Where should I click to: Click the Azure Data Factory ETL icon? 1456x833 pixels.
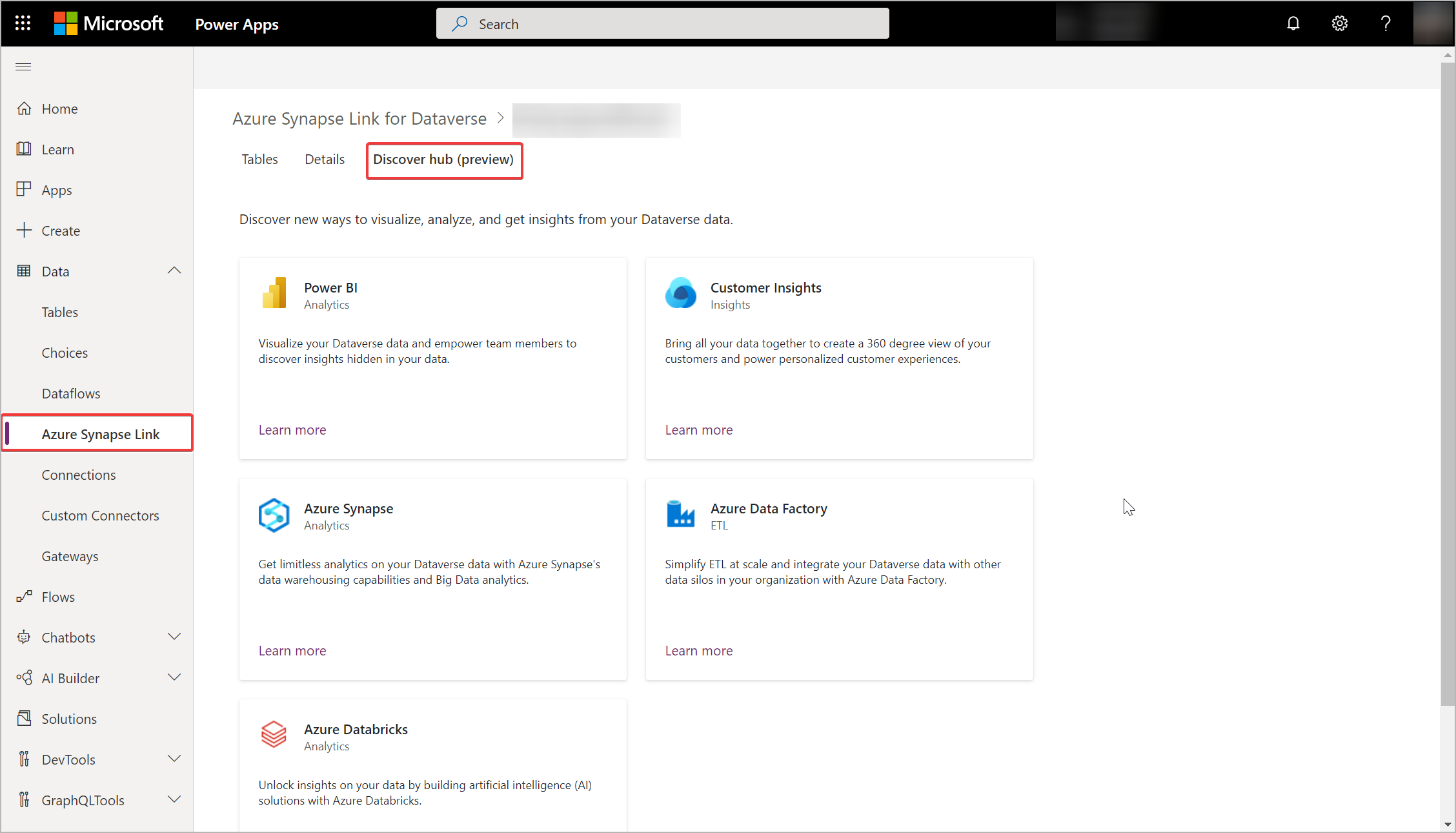(x=681, y=513)
